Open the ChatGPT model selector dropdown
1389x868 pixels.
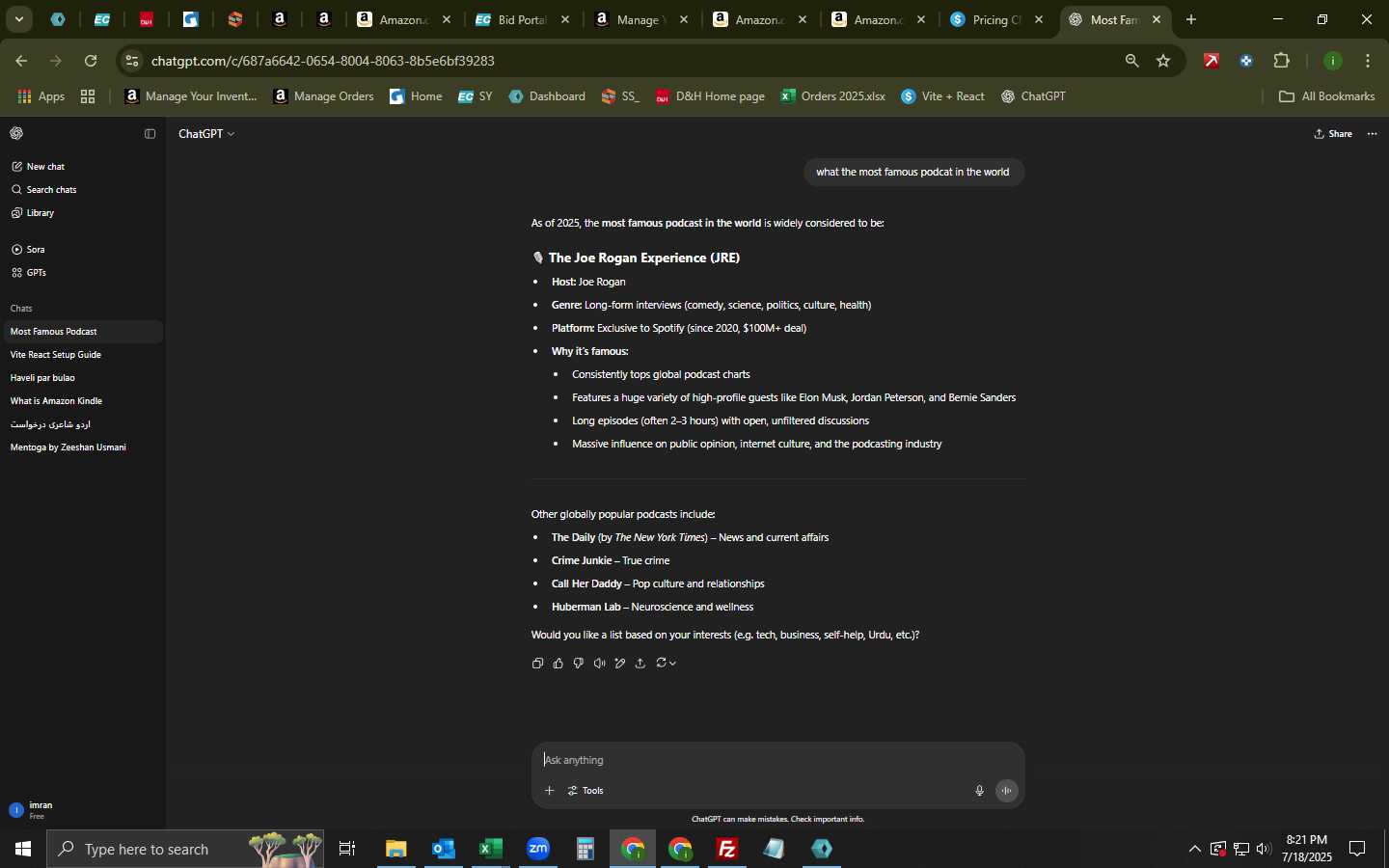(x=206, y=134)
